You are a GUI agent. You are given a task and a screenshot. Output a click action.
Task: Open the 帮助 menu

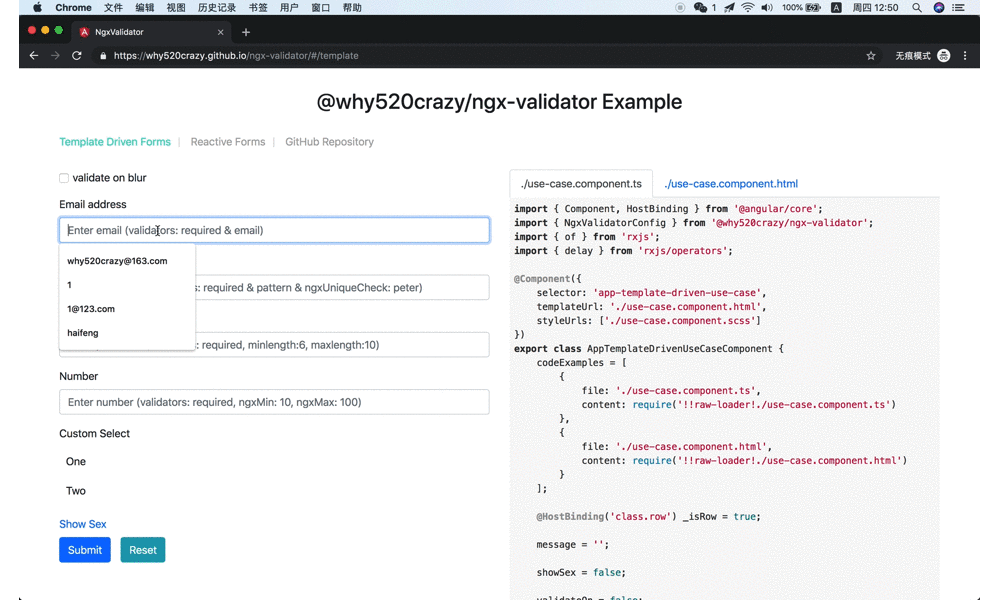(x=352, y=8)
